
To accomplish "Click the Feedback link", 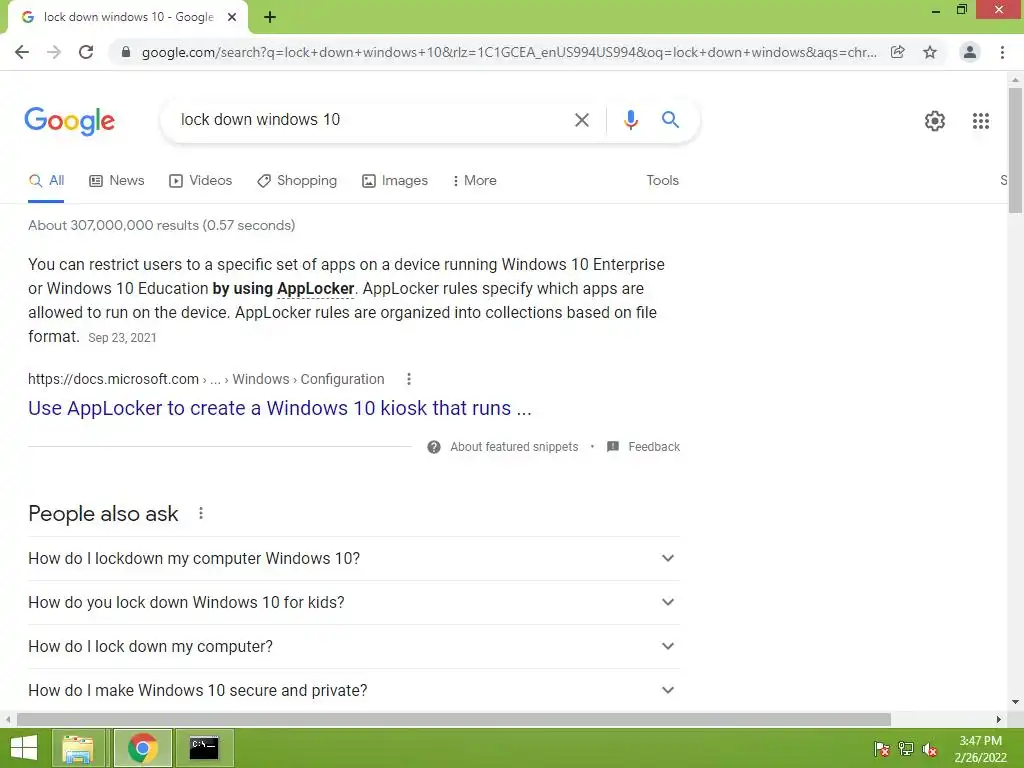I will pyautogui.click(x=643, y=447).
